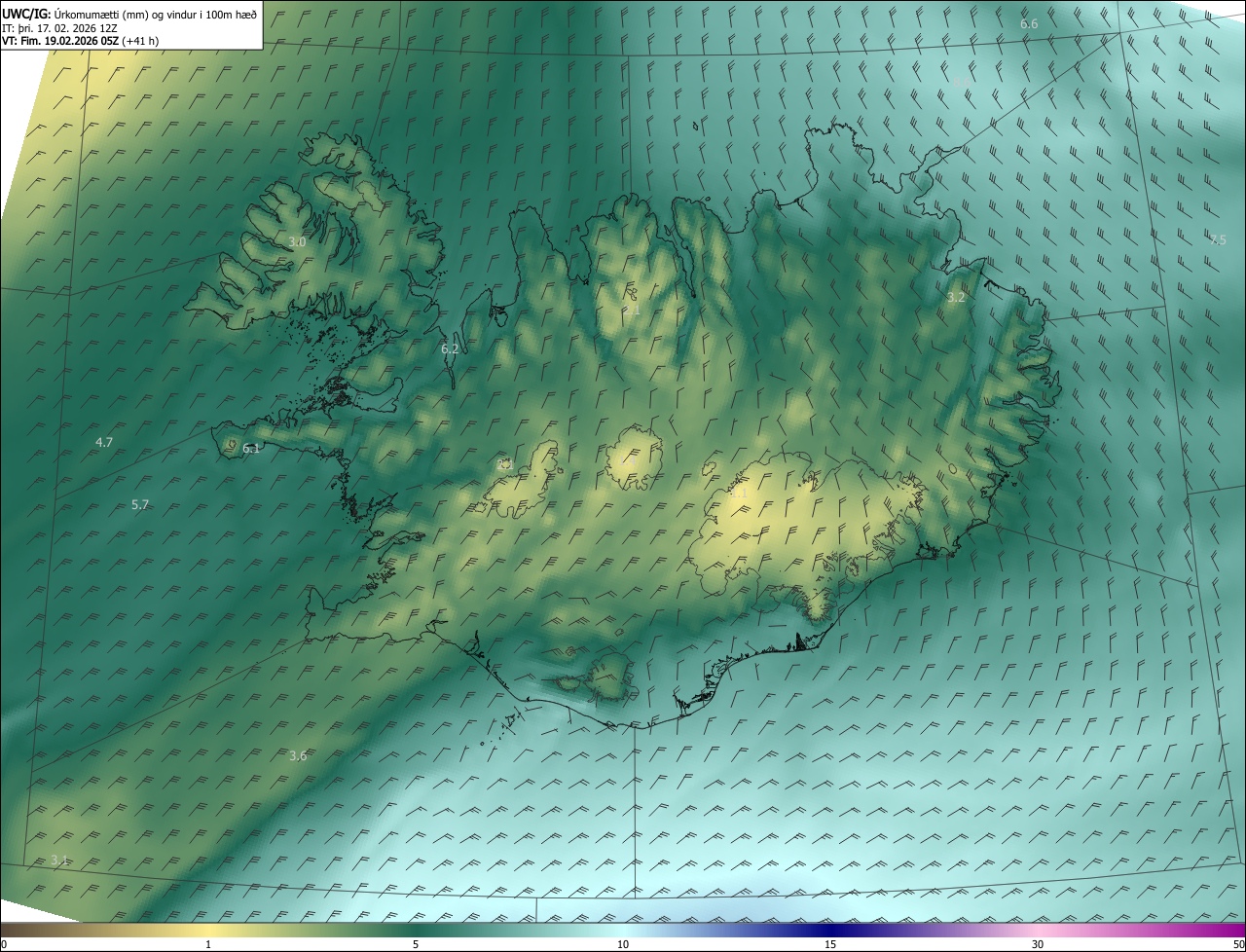Click the 'VT: Fim. 19.02.2026 05Z (+41 h)' line
This screenshot has height=952, width=1246.
click(81, 41)
